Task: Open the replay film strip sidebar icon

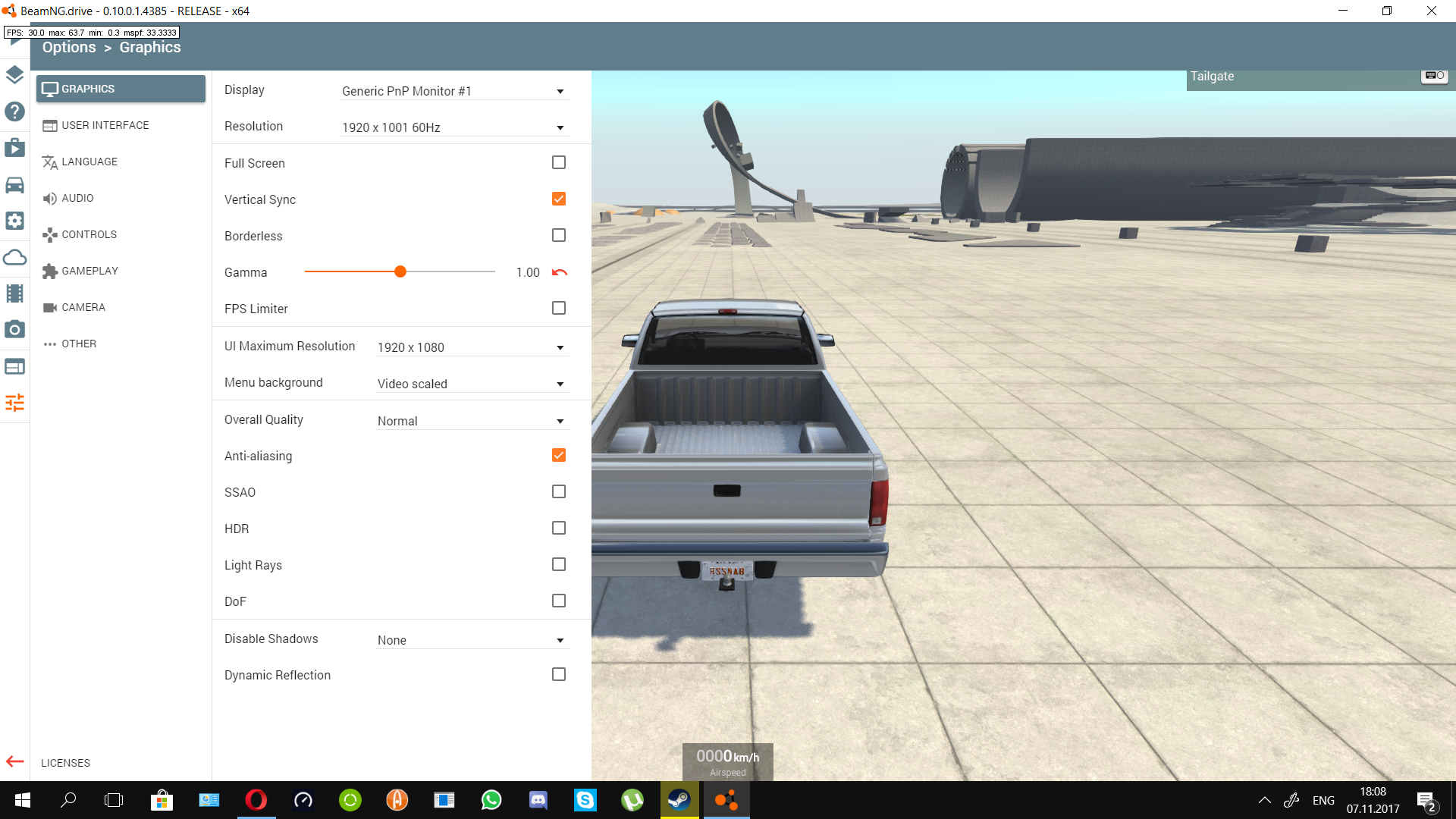Action: (x=14, y=293)
